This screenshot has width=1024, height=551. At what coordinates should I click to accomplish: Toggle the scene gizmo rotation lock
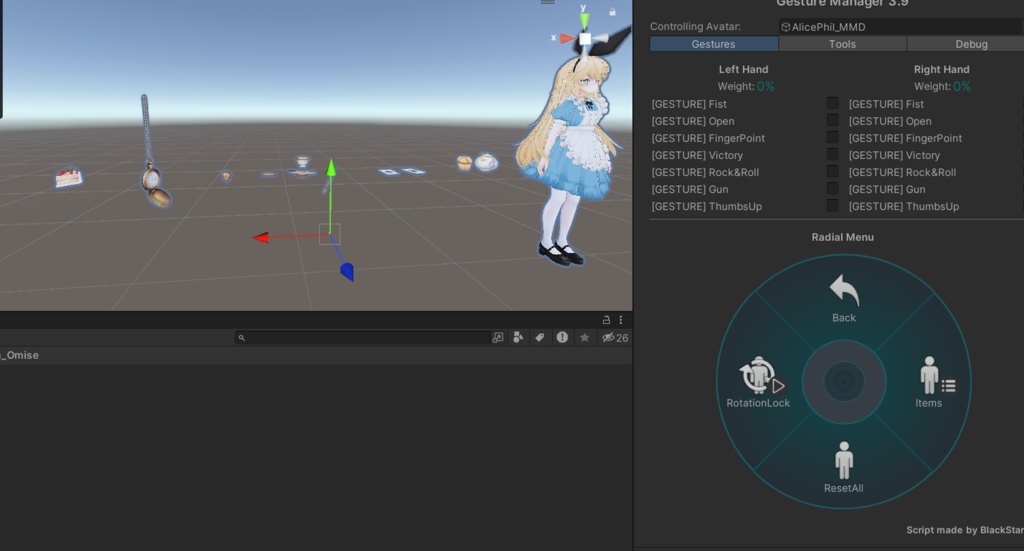pos(612,12)
